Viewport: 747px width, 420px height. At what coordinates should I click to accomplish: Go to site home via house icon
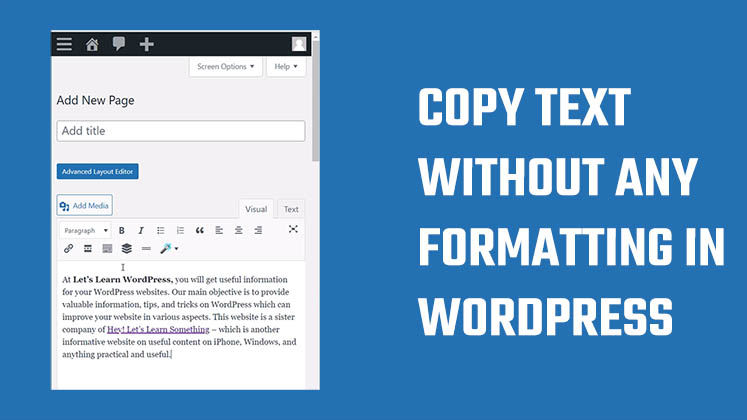92,45
